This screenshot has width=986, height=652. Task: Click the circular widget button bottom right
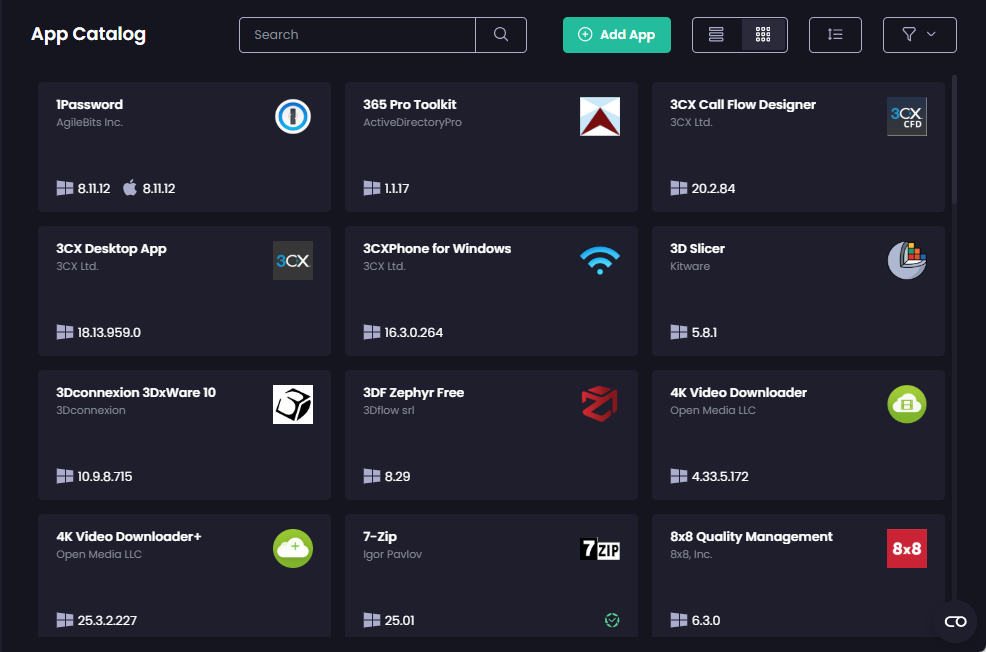click(x=954, y=621)
